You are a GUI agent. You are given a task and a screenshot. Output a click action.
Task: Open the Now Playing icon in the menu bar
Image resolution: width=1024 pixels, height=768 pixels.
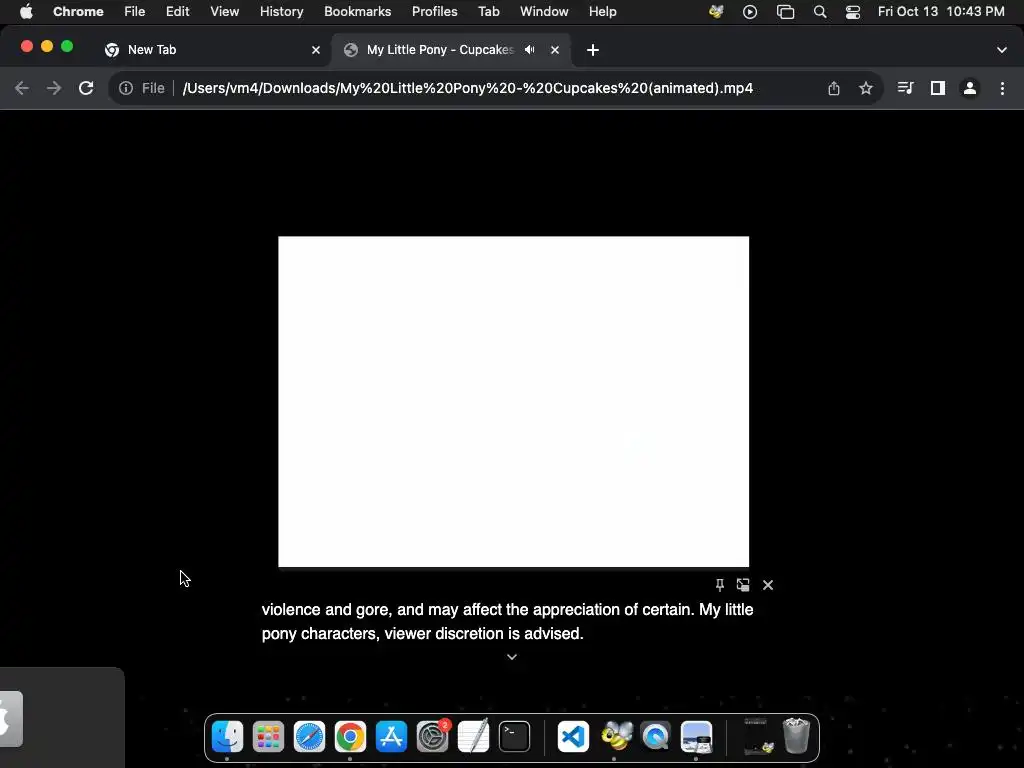750,12
